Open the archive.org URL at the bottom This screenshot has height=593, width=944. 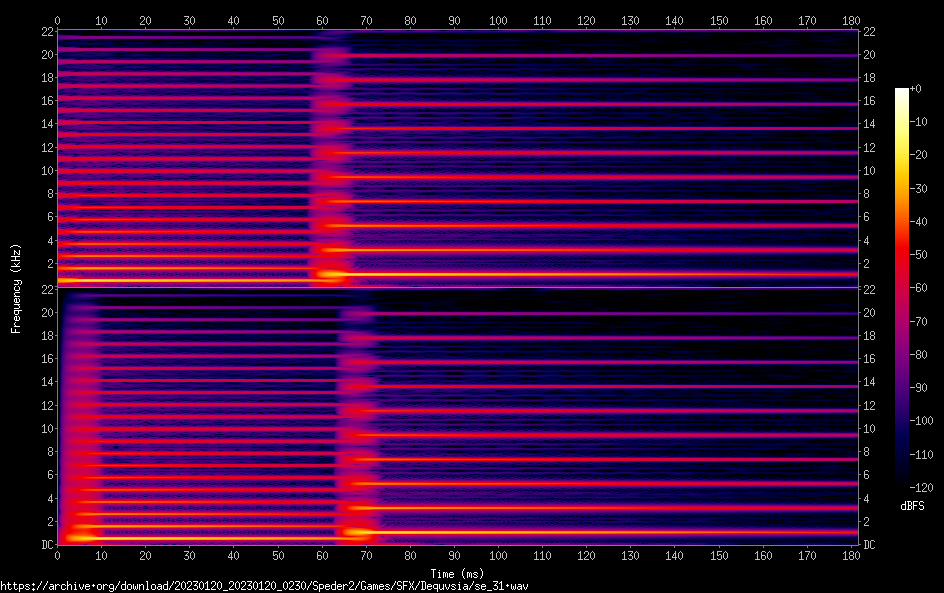(x=264, y=585)
